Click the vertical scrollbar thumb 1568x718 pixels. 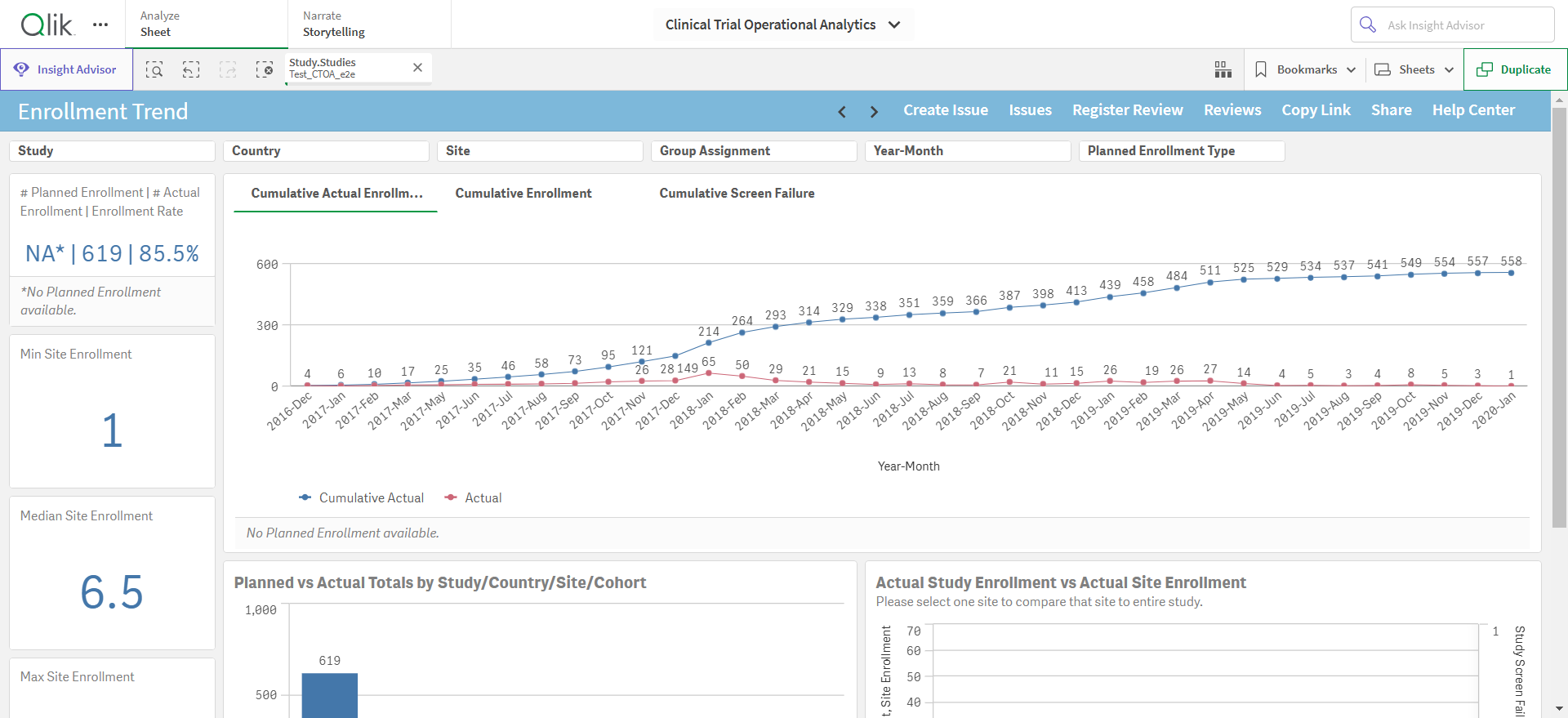pyautogui.click(x=1559, y=317)
